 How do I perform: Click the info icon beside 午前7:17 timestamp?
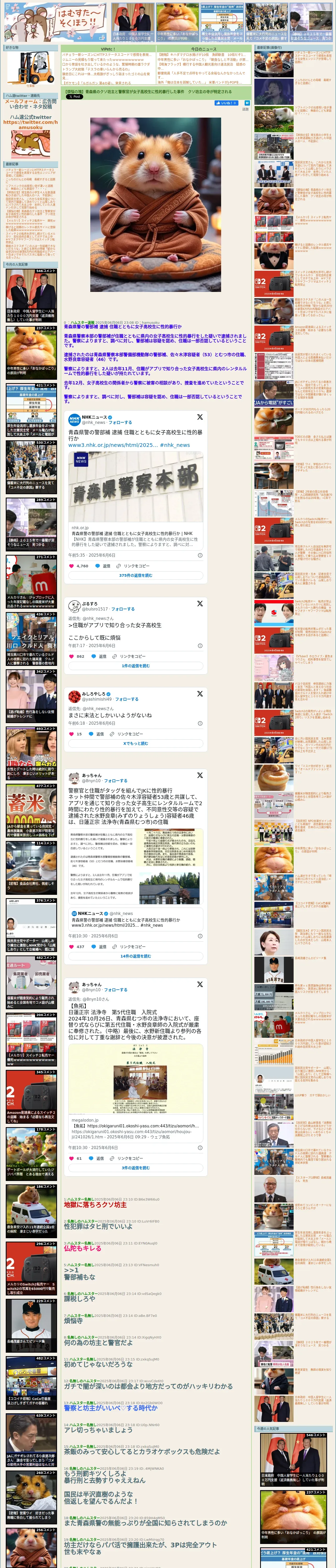click(x=200, y=645)
